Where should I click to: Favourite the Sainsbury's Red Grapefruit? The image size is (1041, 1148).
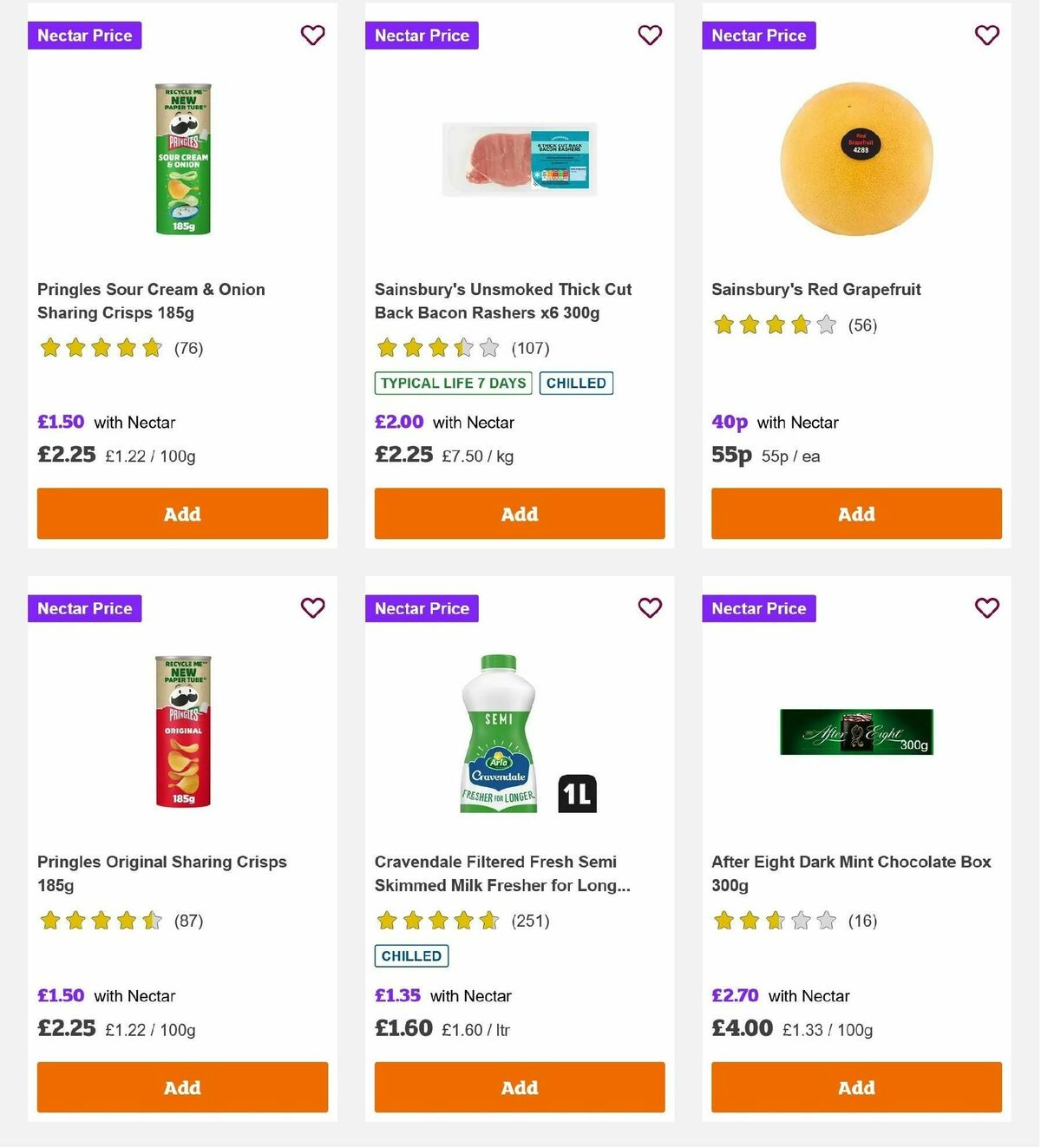(x=986, y=36)
